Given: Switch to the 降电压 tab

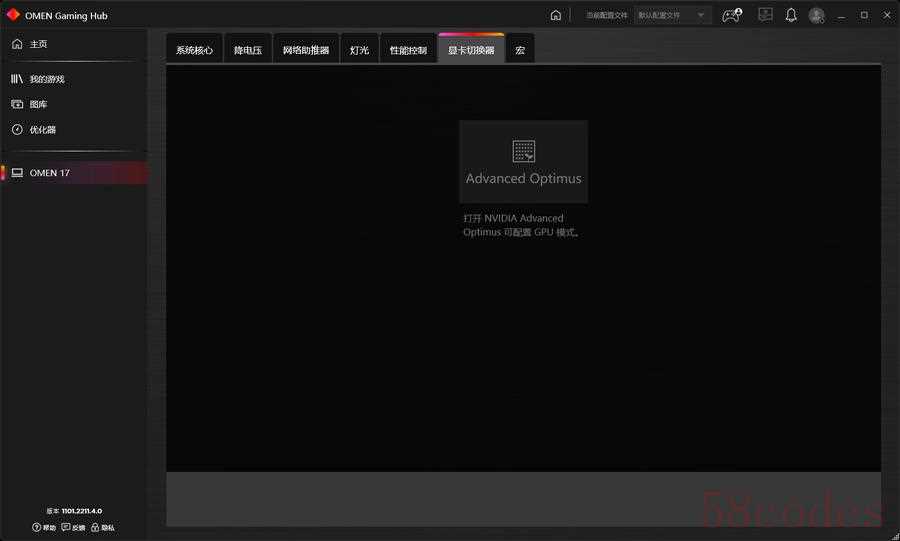Looking at the screenshot, I should point(248,50).
